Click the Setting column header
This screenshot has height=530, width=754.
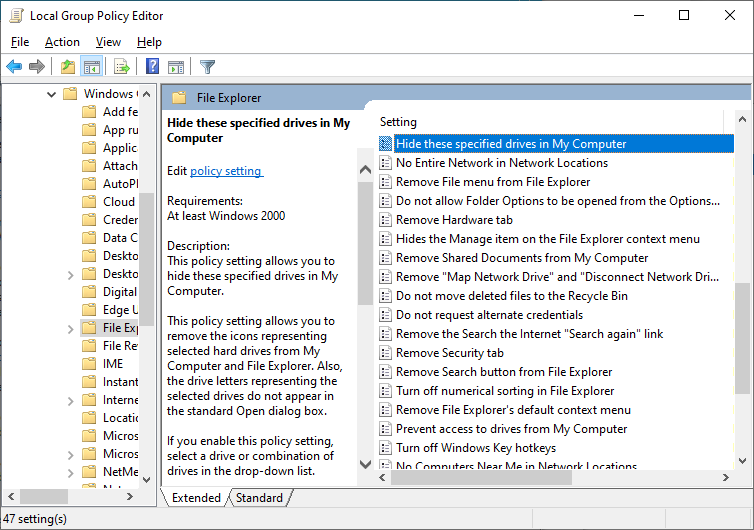(399, 122)
